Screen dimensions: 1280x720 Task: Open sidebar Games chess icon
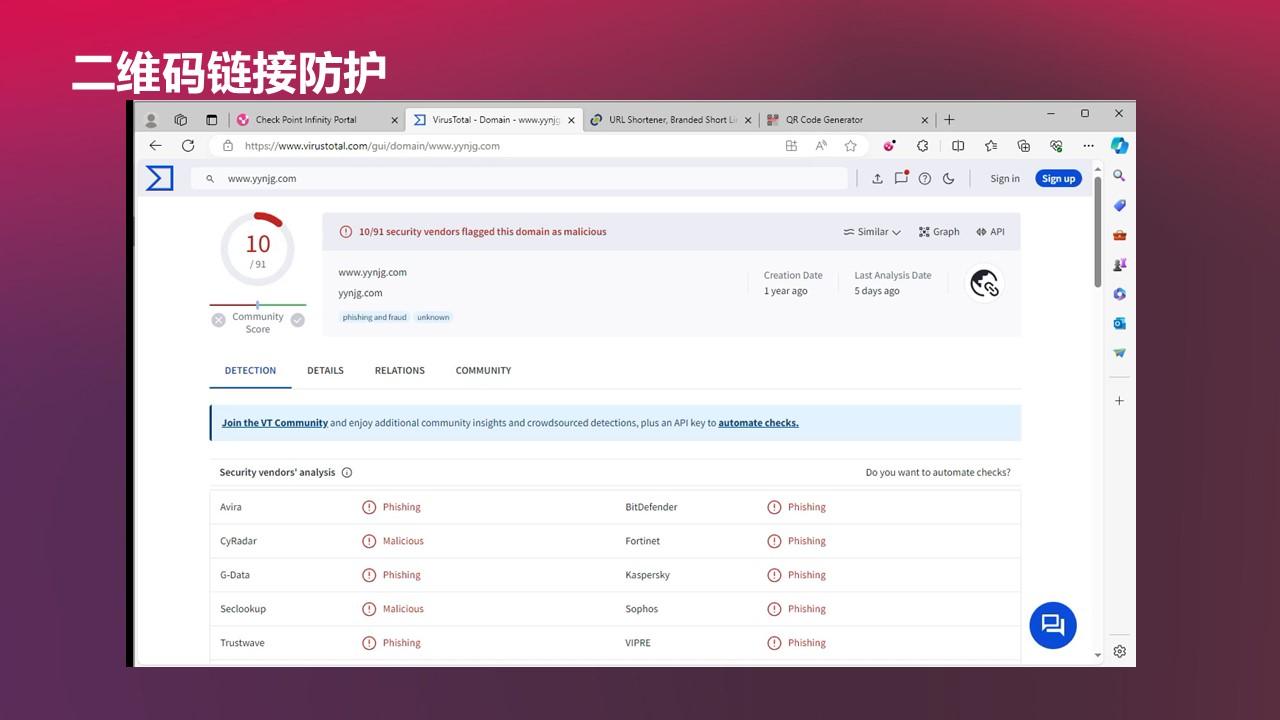point(1120,264)
